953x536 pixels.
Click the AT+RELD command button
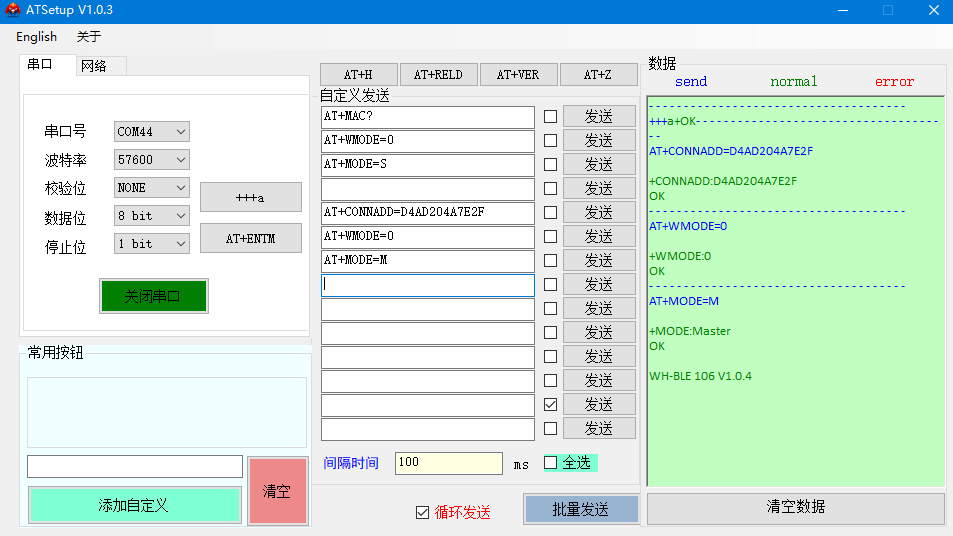pos(438,75)
